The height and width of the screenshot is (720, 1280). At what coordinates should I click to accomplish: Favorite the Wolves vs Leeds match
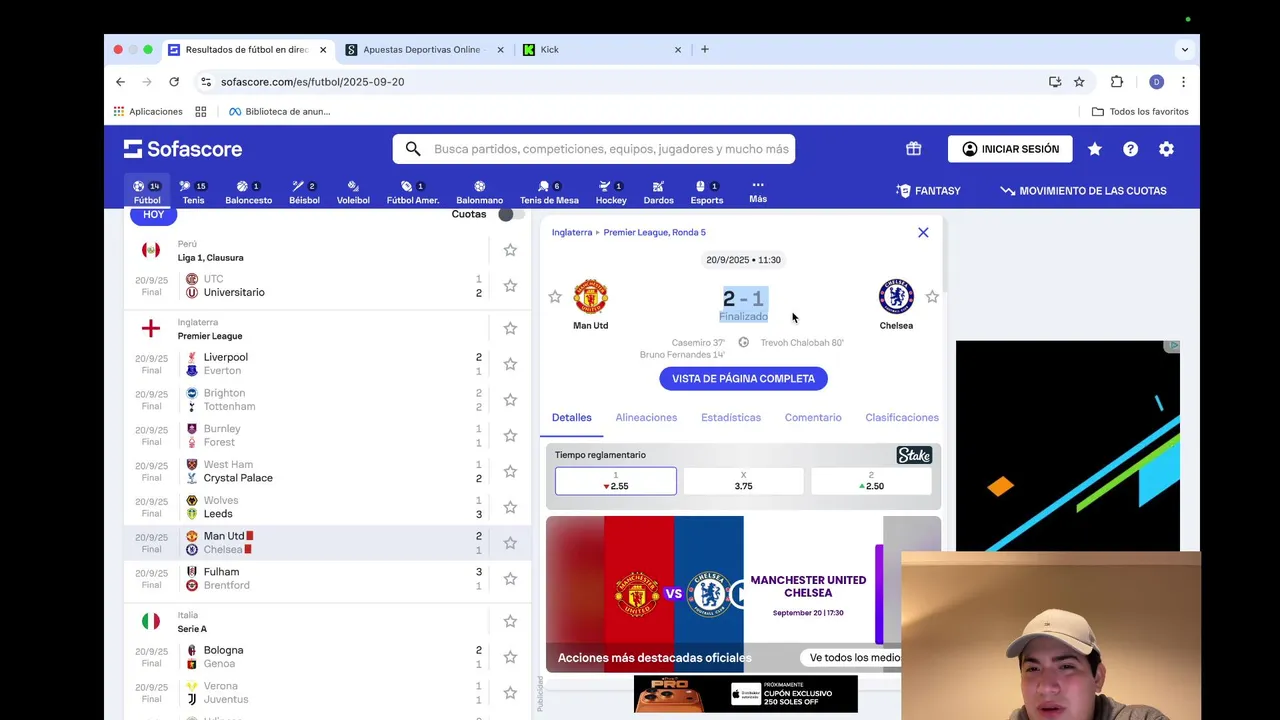510,507
